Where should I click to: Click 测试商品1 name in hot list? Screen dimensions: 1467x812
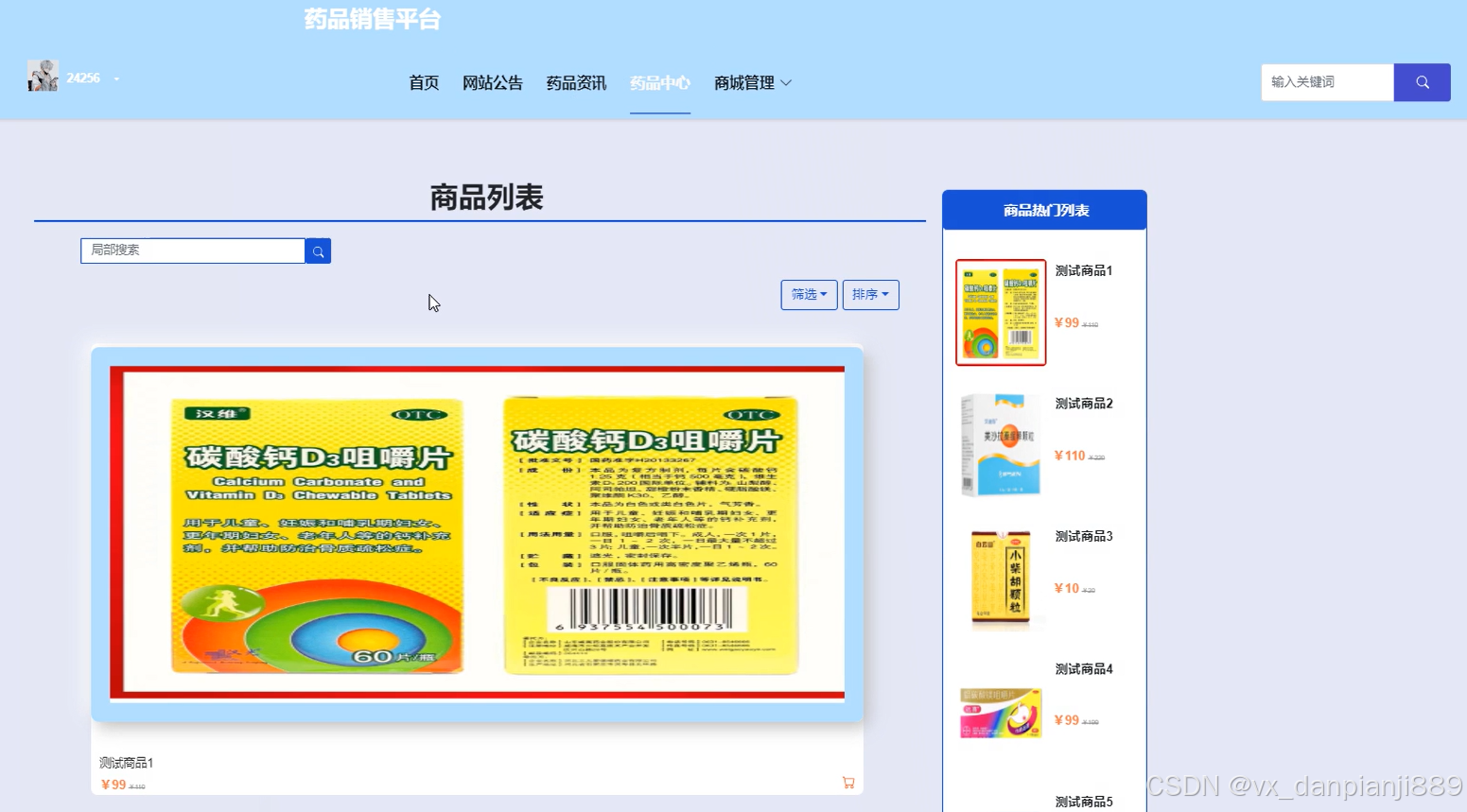pyautogui.click(x=1084, y=270)
